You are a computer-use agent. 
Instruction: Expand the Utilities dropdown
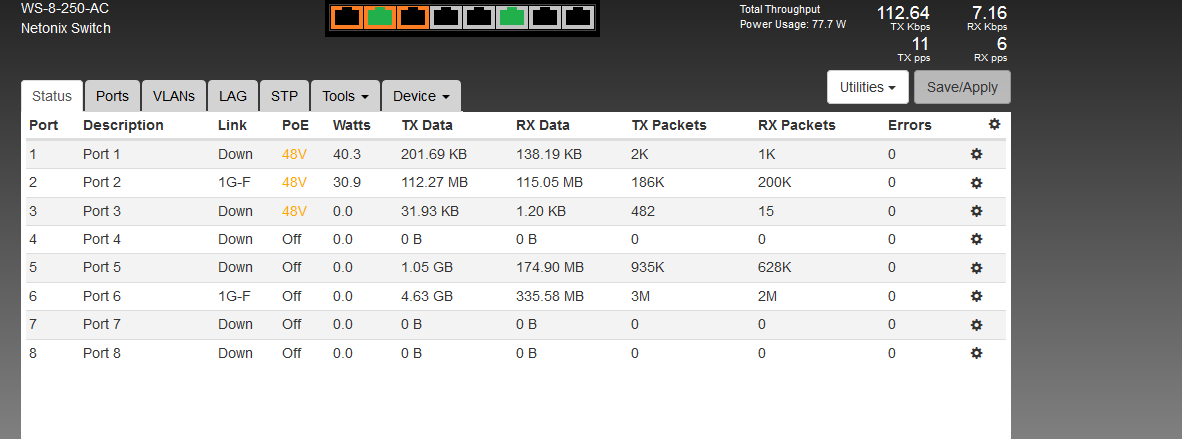click(x=867, y=87)
